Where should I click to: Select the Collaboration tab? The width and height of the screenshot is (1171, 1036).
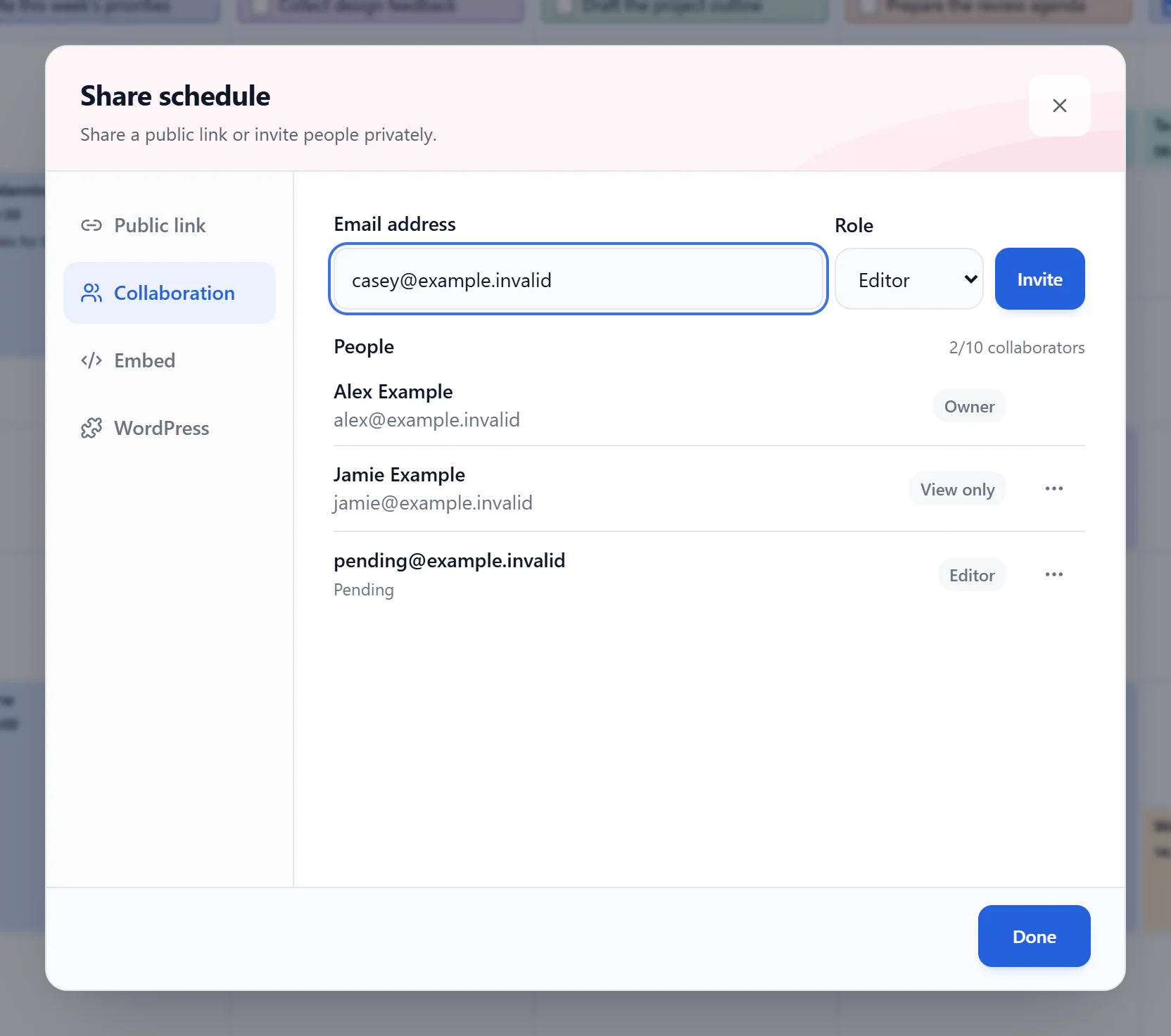170,293
